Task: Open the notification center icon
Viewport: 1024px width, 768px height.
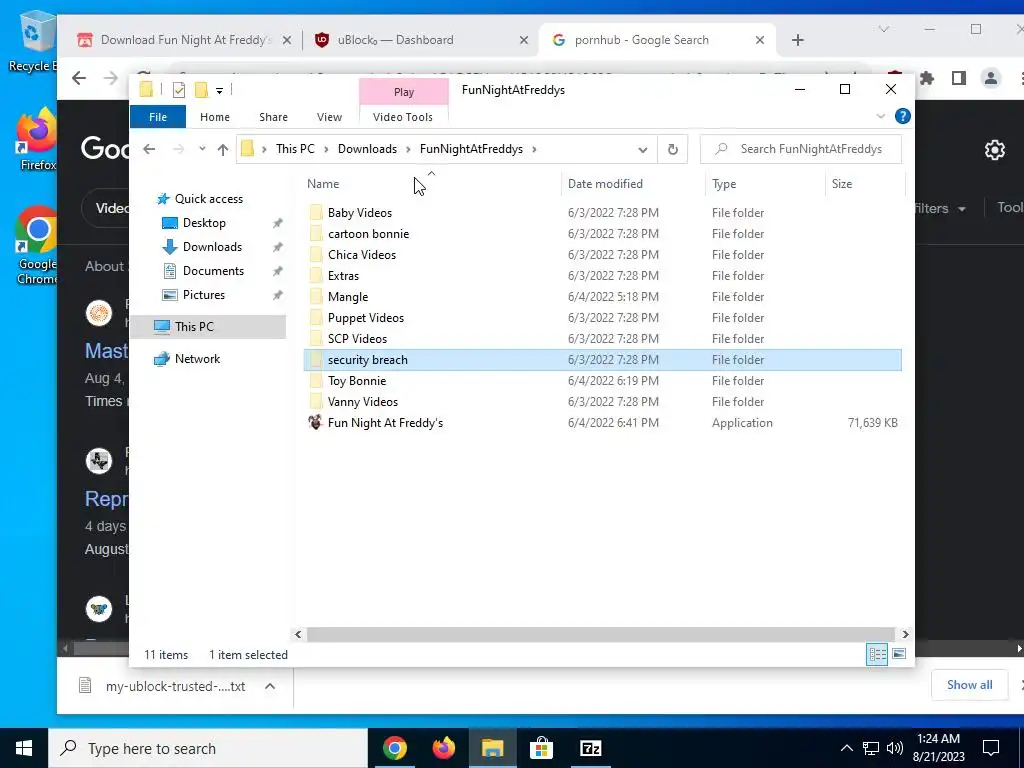Action: [x=991, y=748]
